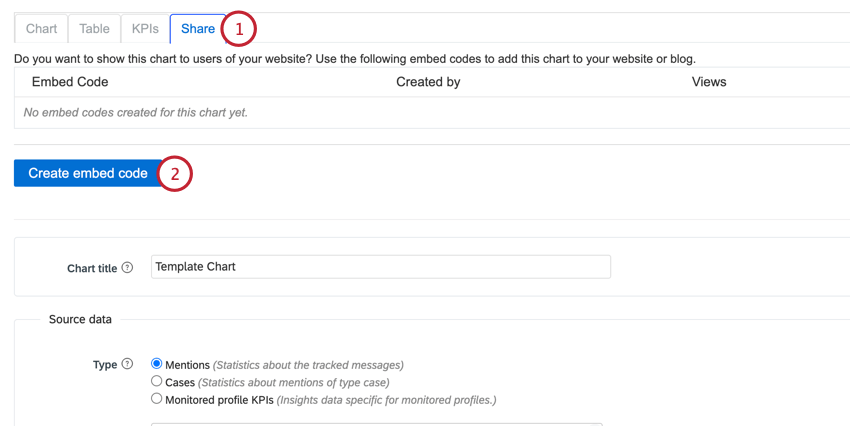Click the Create embed code button

pyautogui.click(x=88, y=173)
